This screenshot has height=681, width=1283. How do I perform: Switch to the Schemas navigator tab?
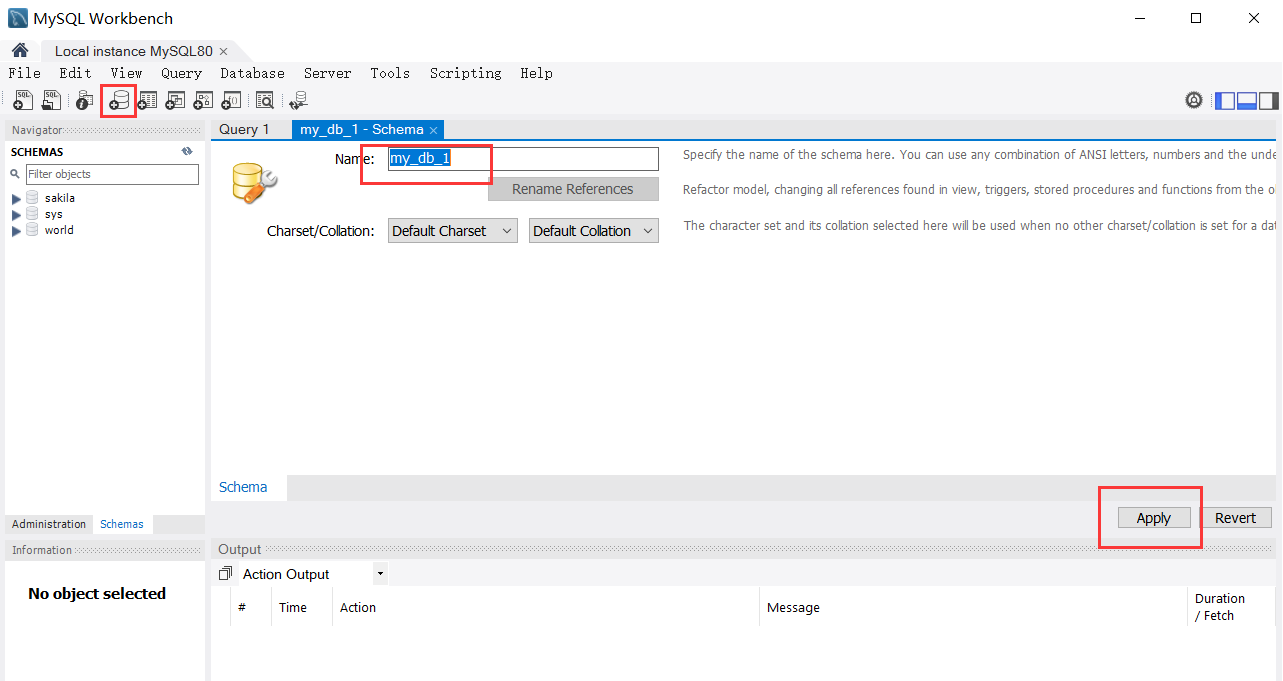[122, 524]
